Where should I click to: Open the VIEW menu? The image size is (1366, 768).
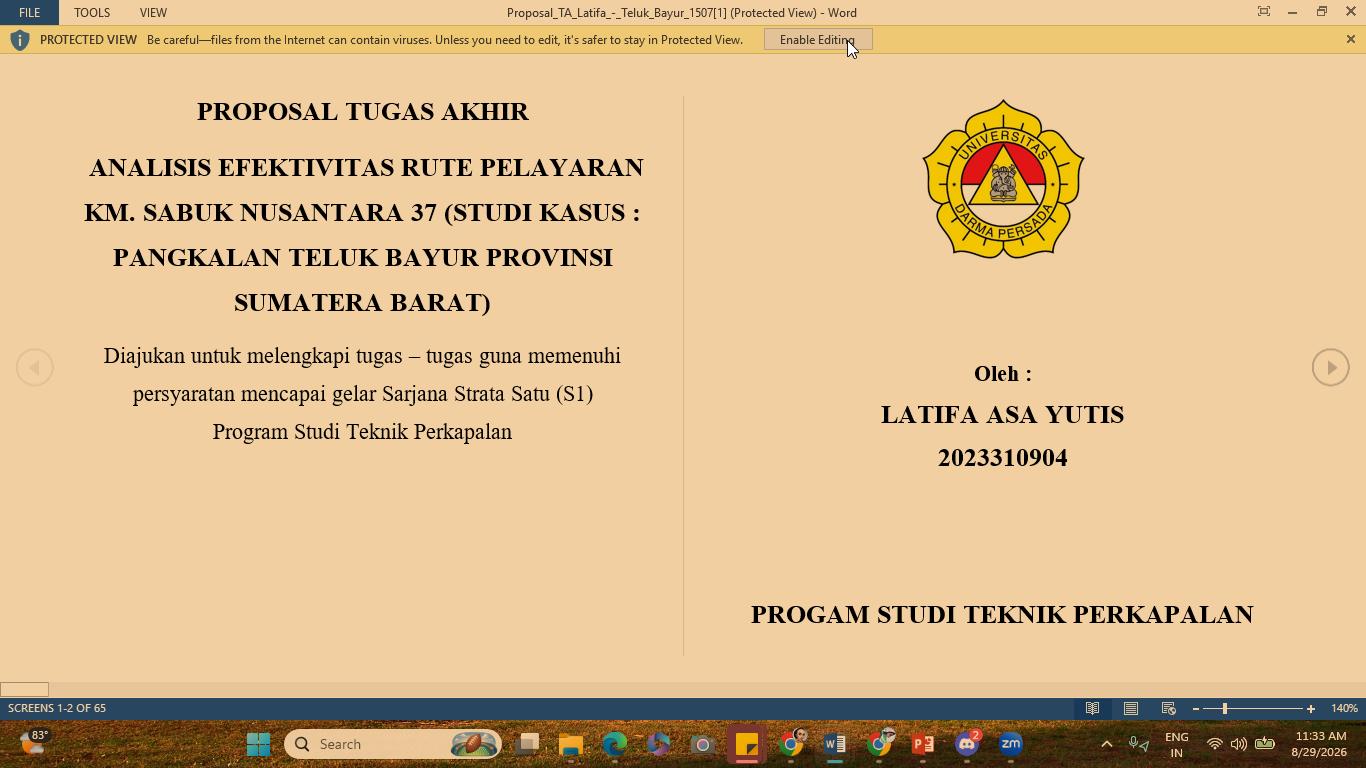pos(153,12)
